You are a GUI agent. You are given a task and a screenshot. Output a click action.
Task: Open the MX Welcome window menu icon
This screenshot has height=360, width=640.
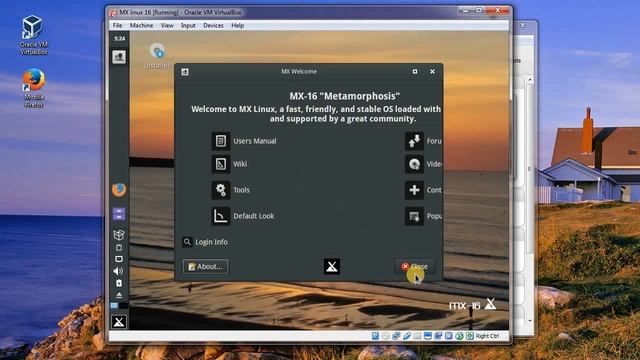[185, 72]
